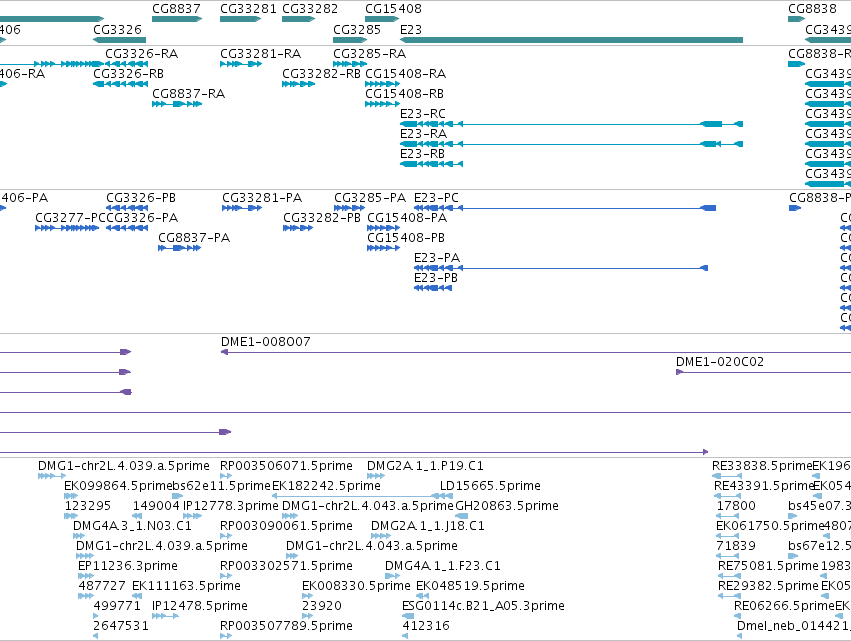Select EST ESG0114c.B21_A05.3prime
Viewport: 851px width, 641px height.
click(483, 607)
